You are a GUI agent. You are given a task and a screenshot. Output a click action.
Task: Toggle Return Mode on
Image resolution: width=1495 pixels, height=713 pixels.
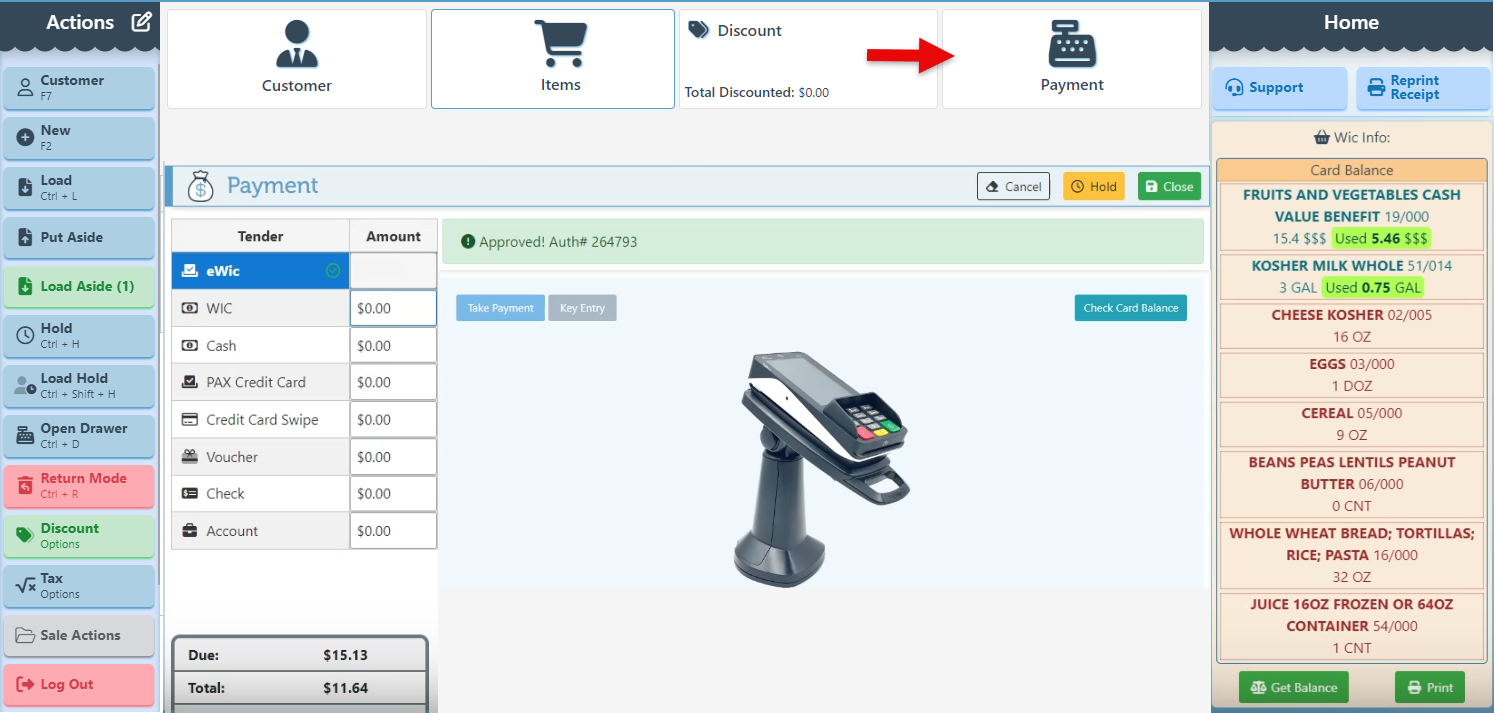pyautogui.click(x=79, y=486)
